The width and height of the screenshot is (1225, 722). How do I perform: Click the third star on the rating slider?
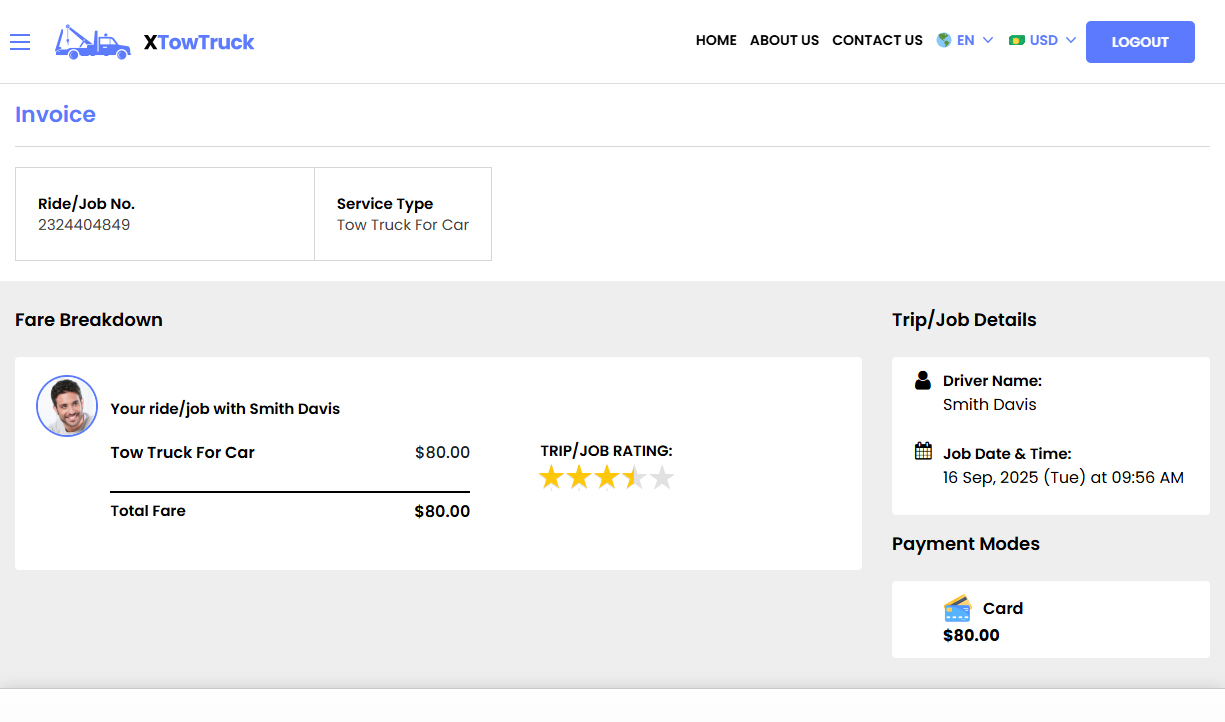point(606,478)
